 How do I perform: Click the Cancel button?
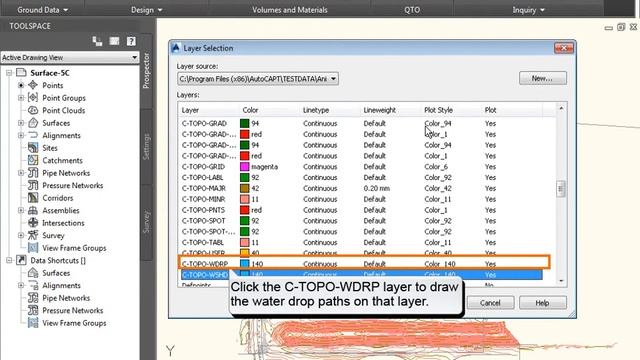coord(490,303)
